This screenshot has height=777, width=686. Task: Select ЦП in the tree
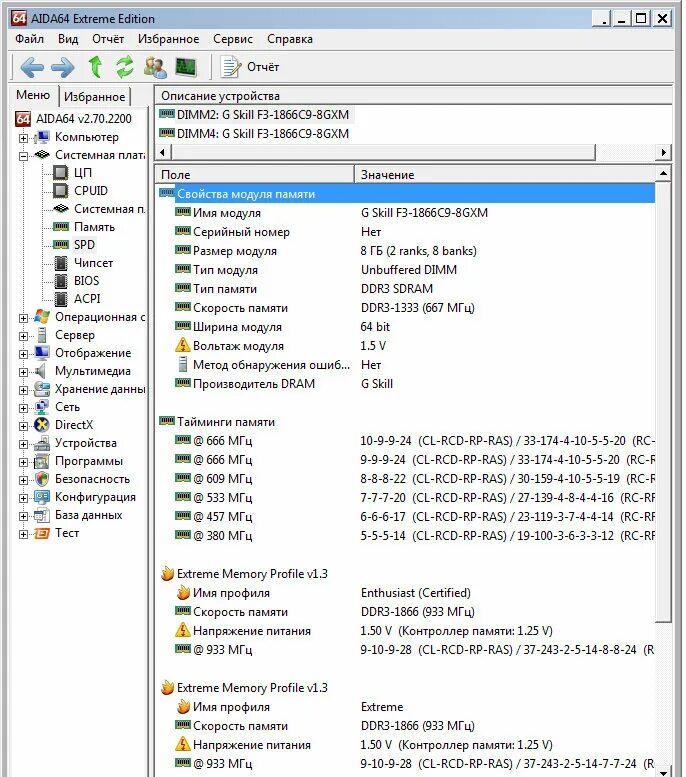click(83, 173)
